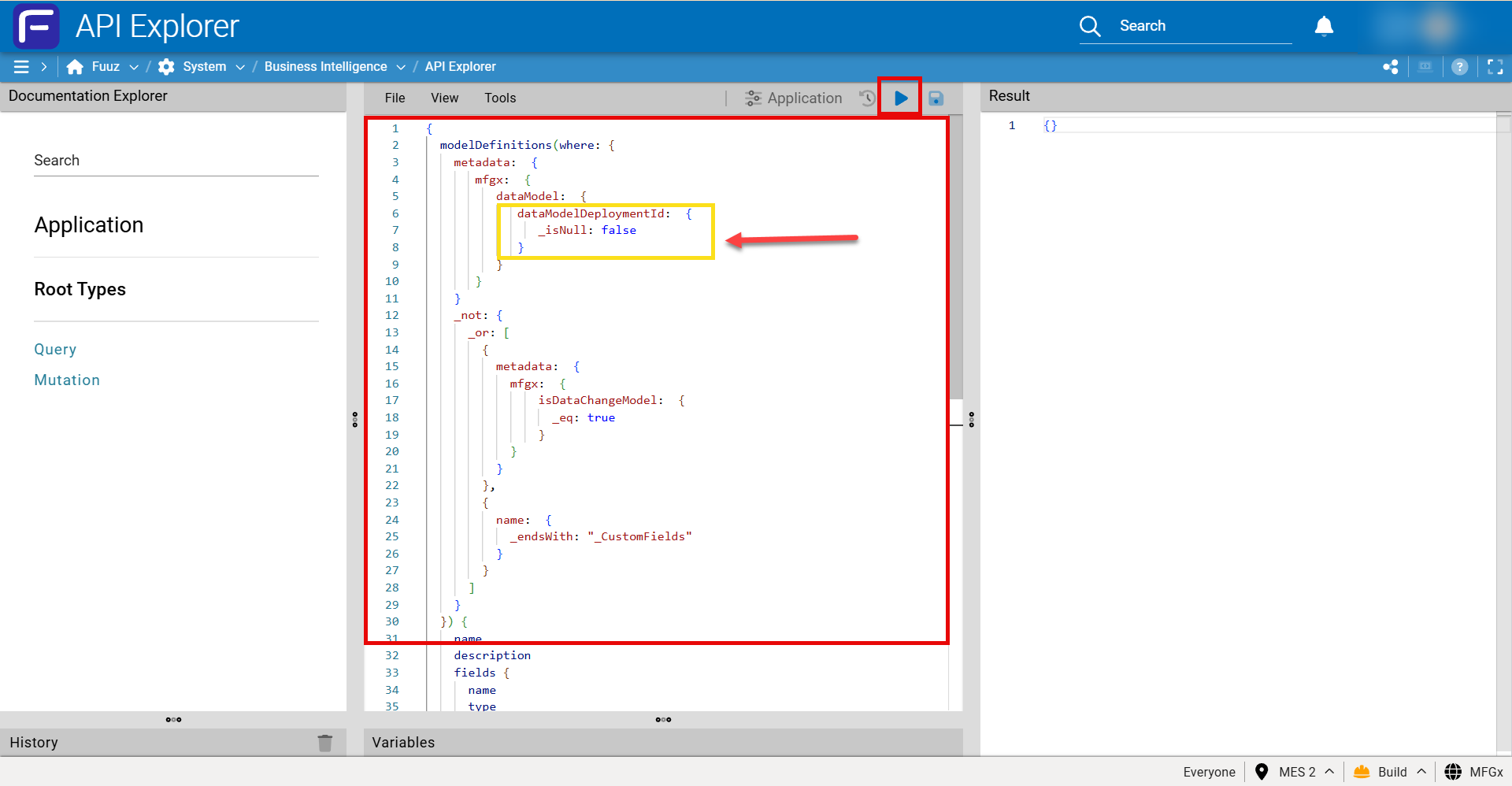Click the notifications bell icon

coord(1324,27)
